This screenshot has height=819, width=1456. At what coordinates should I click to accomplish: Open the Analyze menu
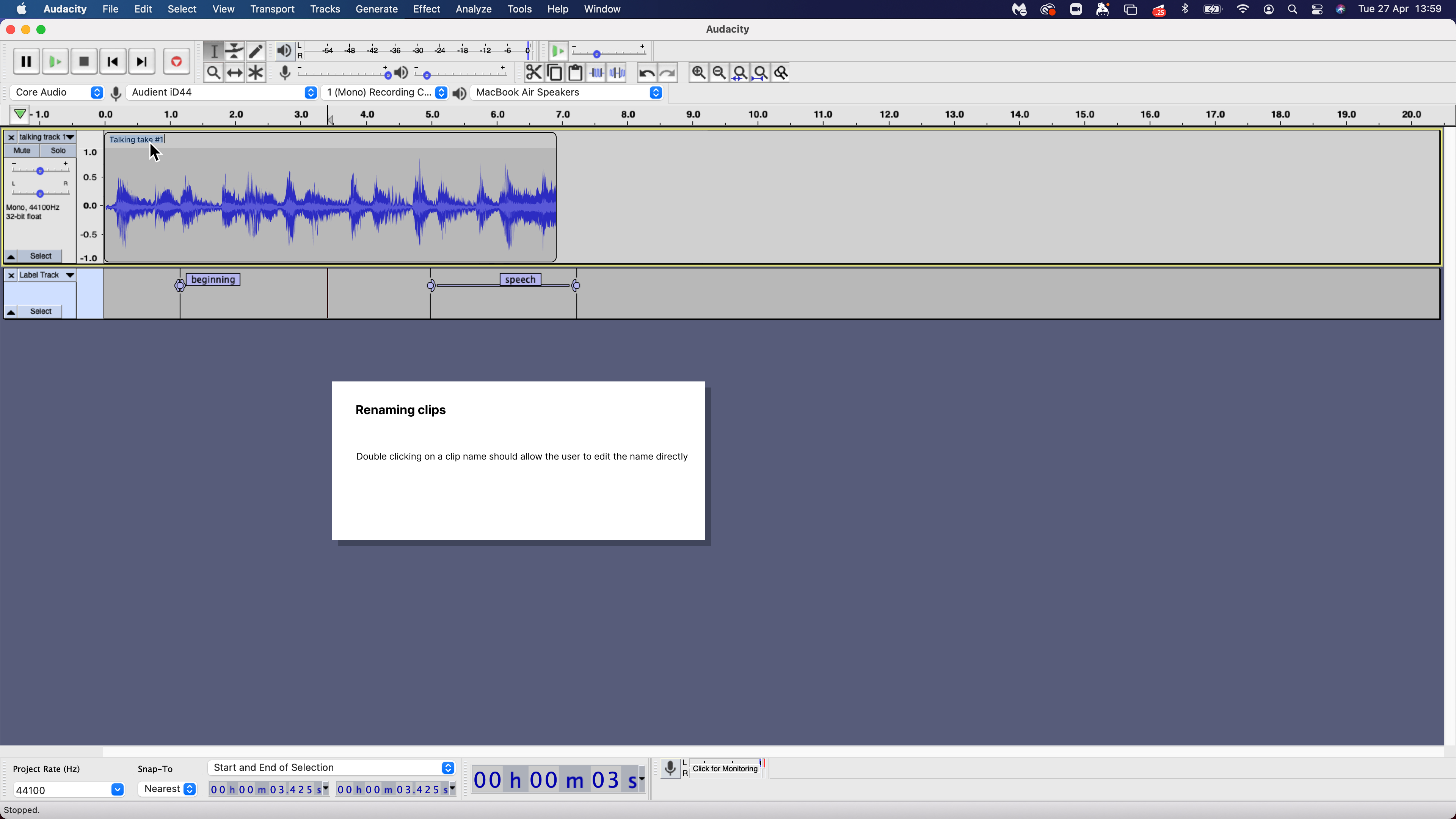(x=473, y=9)
